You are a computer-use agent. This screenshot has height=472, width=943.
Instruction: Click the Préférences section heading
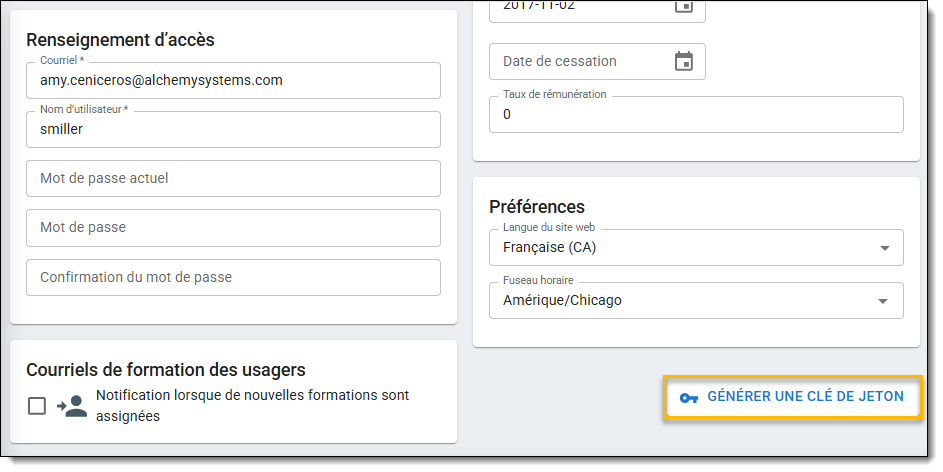[x=537, y=207]
